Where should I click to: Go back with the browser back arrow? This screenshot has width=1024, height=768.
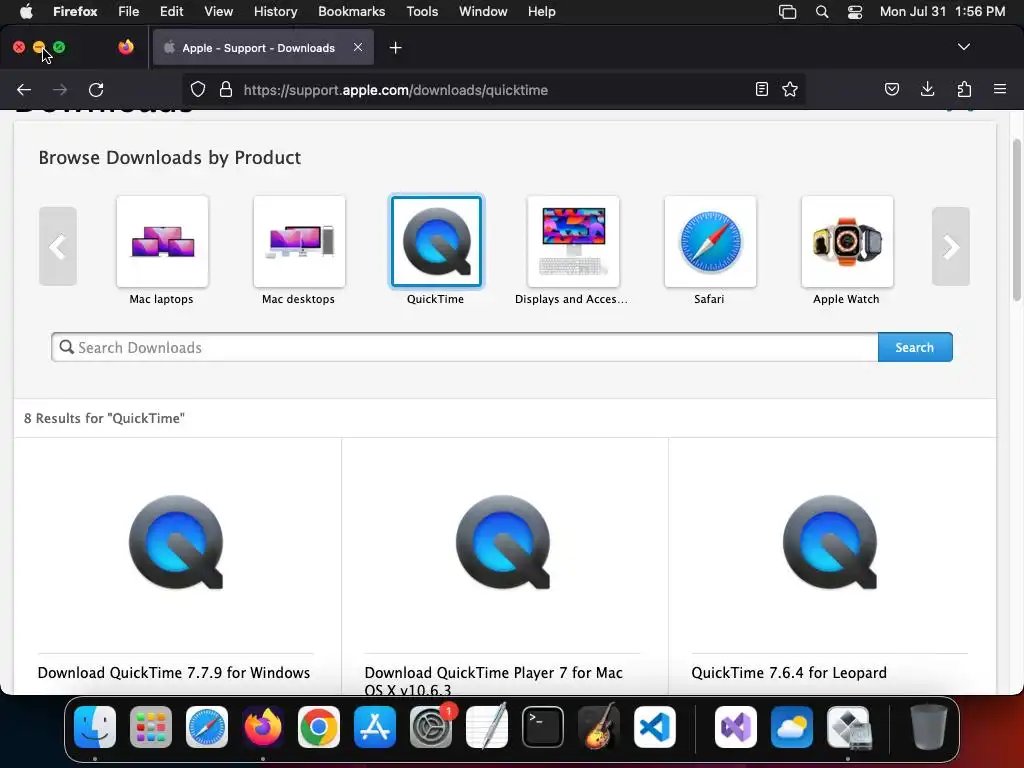click(x=24, y=89)
